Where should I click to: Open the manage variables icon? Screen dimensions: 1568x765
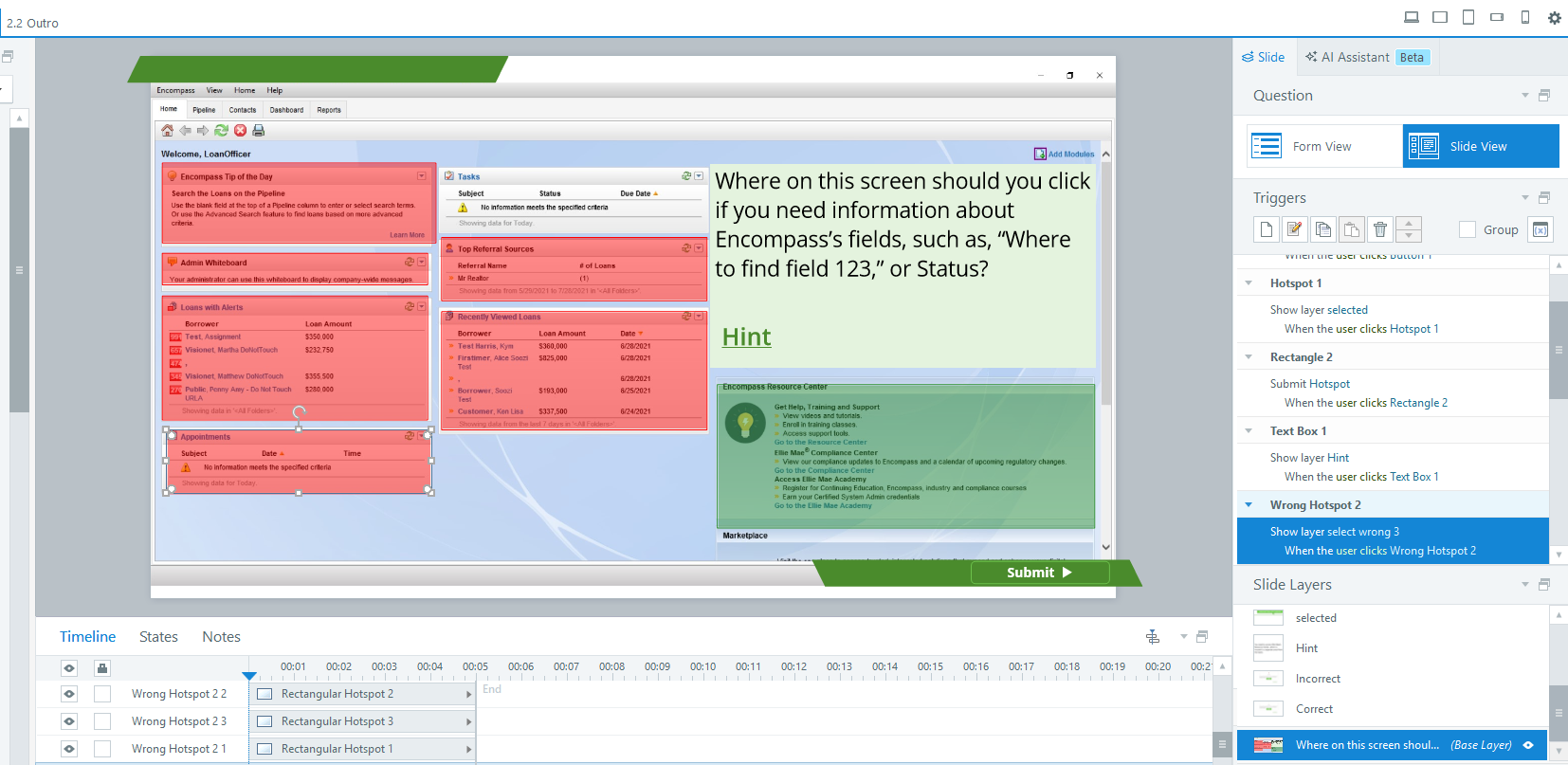point(1541,229)
